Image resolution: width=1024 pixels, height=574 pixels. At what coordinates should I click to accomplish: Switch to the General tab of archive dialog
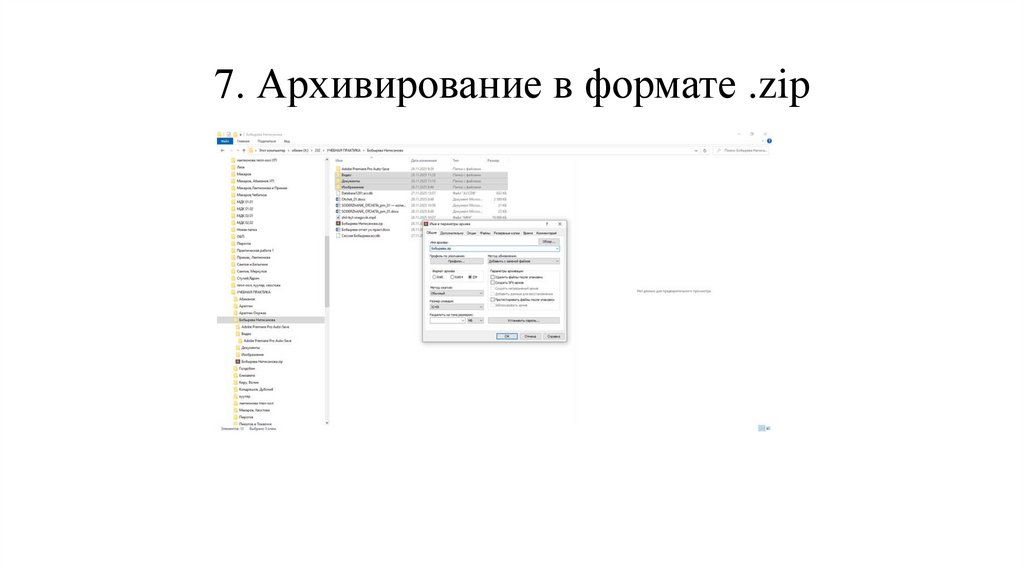pos(432,233)
